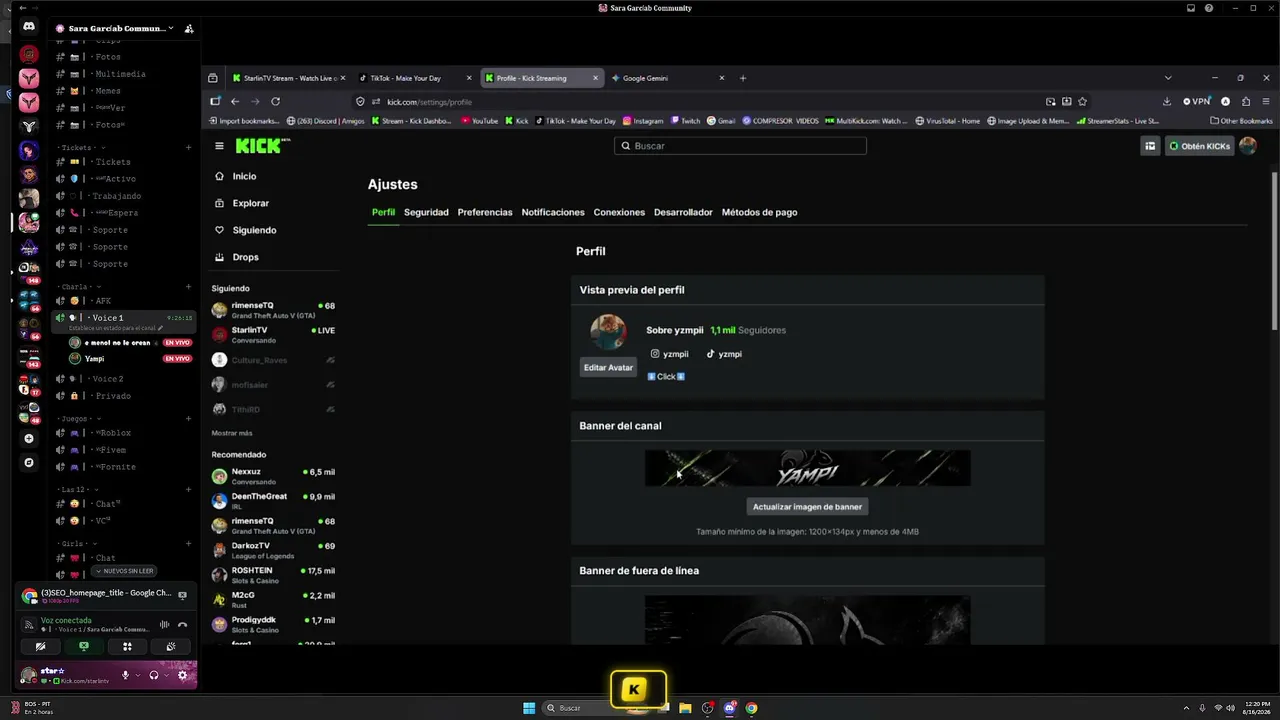Open Discord soundboard button

pos(171,646)
